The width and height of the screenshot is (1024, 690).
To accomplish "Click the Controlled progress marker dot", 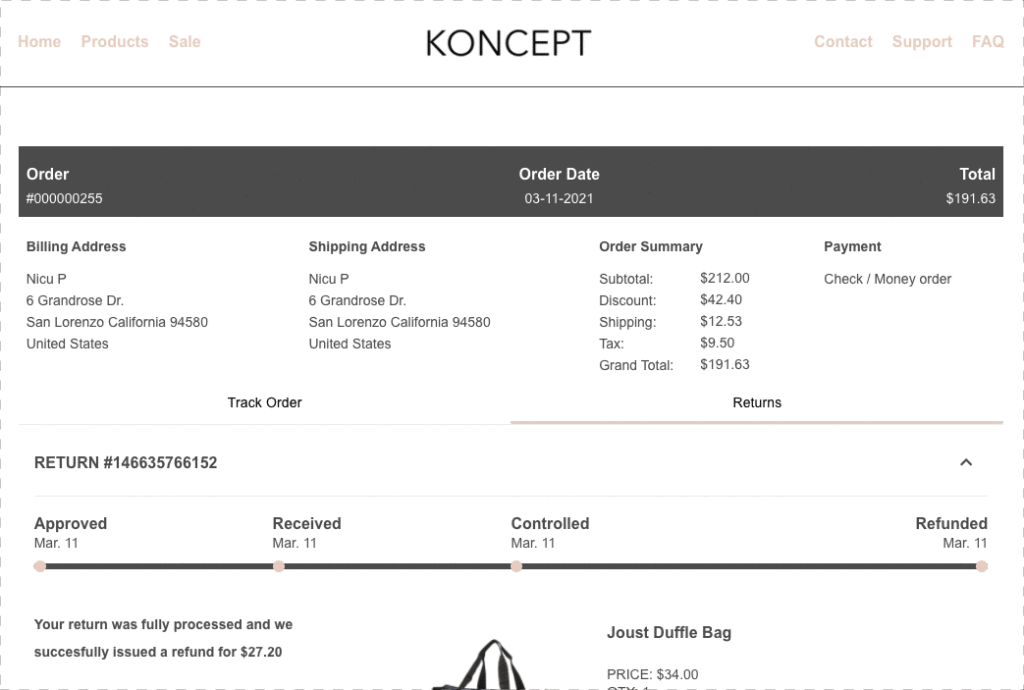I will tap(517, 566).
